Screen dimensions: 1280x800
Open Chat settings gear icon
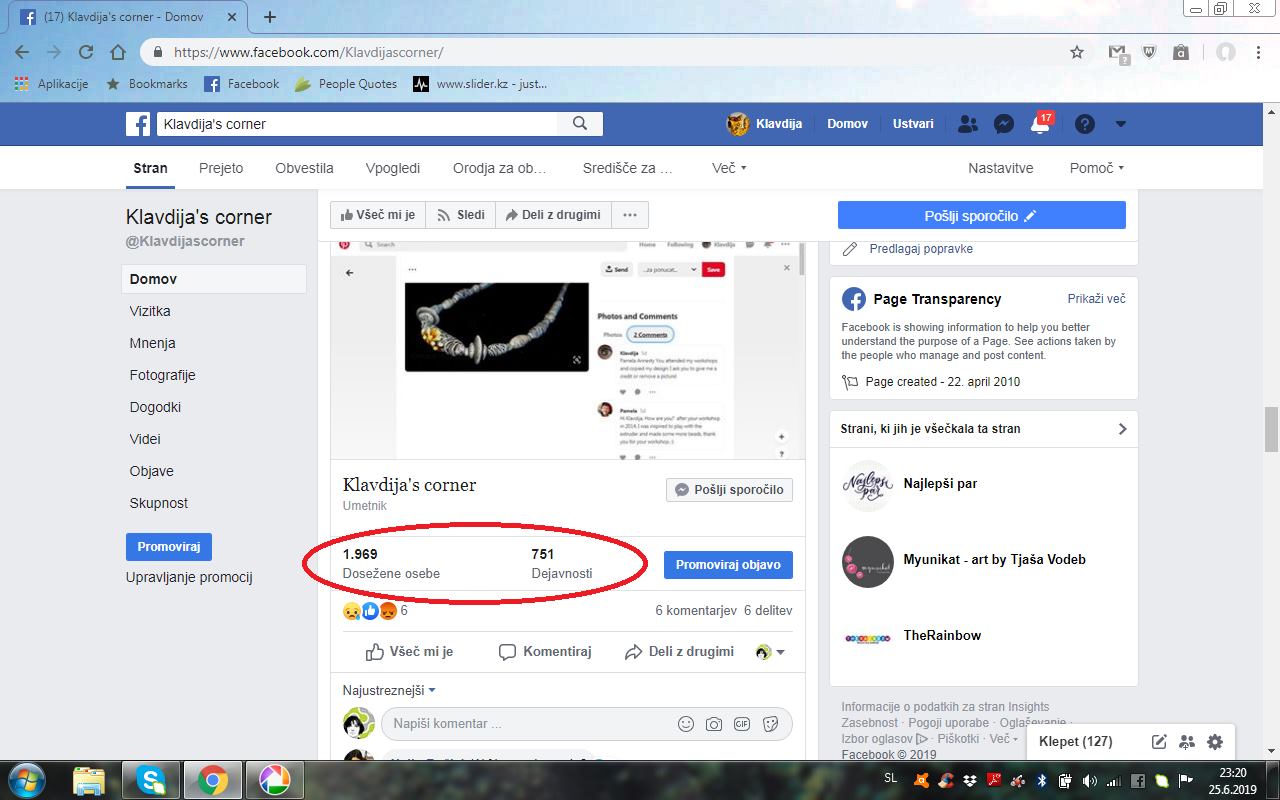coord(1215,741)
